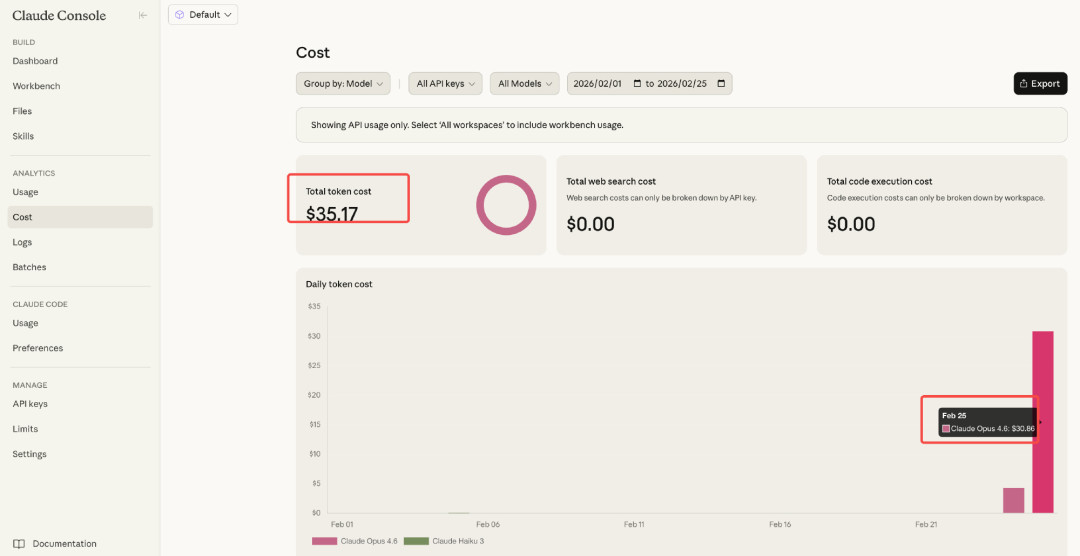Click the Feb 21 axis label
The image size is (1080, 556).
coord(926,524)
